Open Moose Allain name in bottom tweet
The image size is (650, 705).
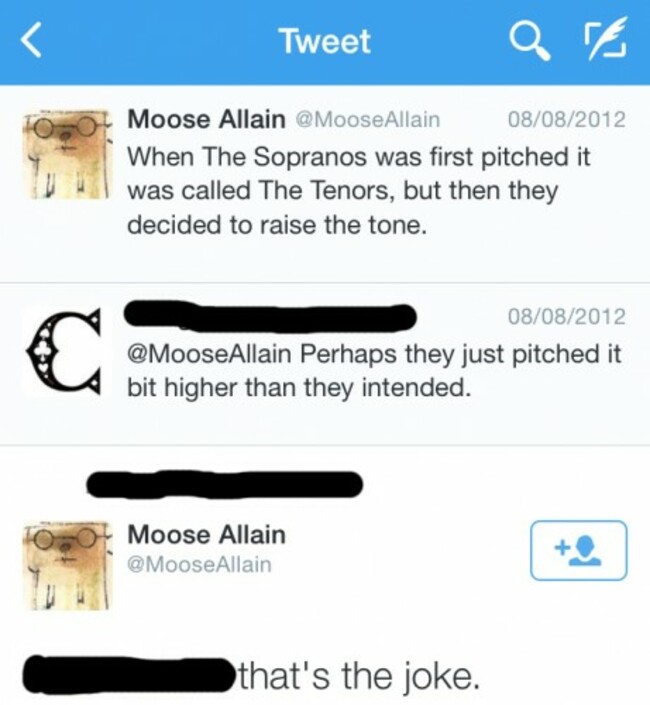click(x=206, y=535)
